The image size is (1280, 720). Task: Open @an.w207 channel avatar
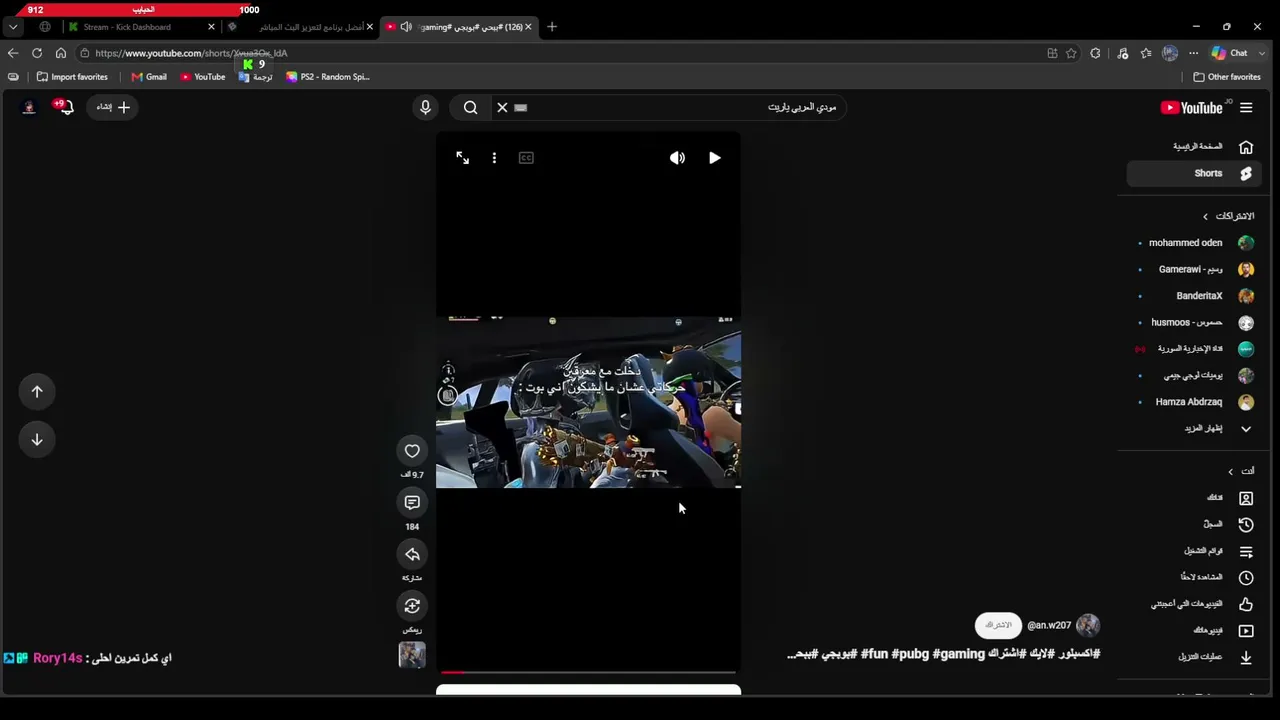point(1088,625)
